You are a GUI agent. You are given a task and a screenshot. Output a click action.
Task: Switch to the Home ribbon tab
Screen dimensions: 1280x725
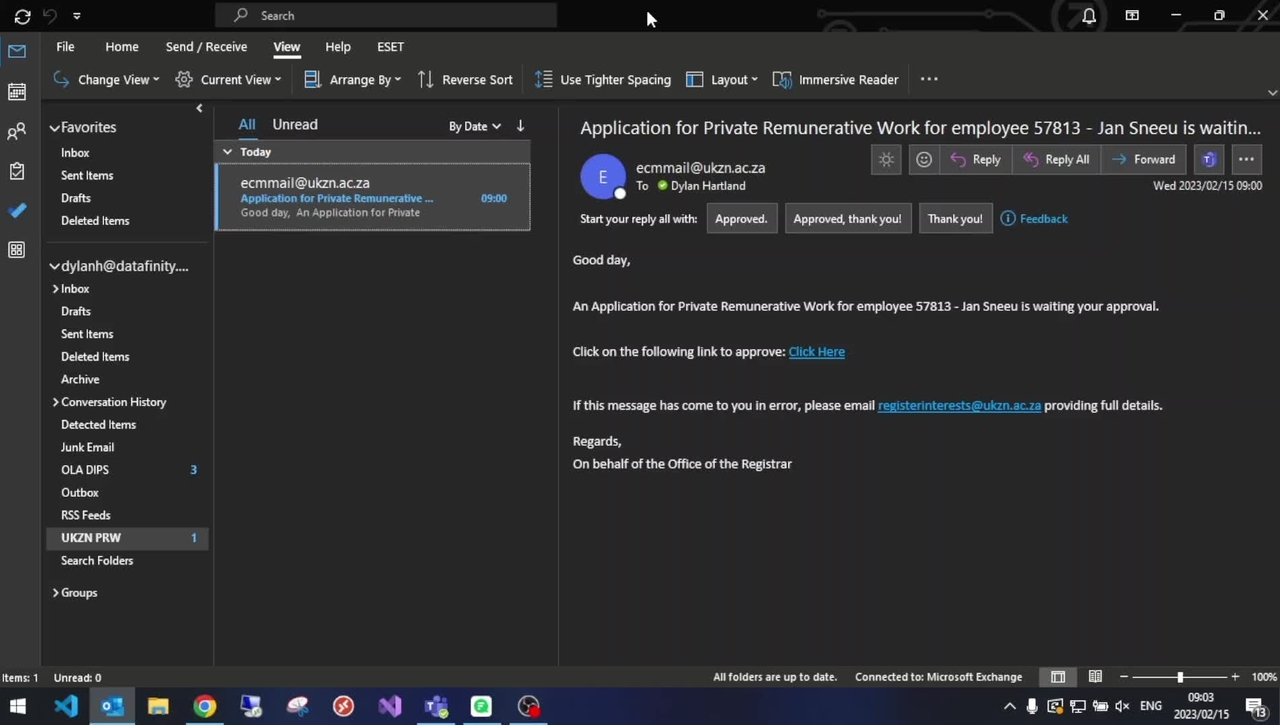(122, 47)
